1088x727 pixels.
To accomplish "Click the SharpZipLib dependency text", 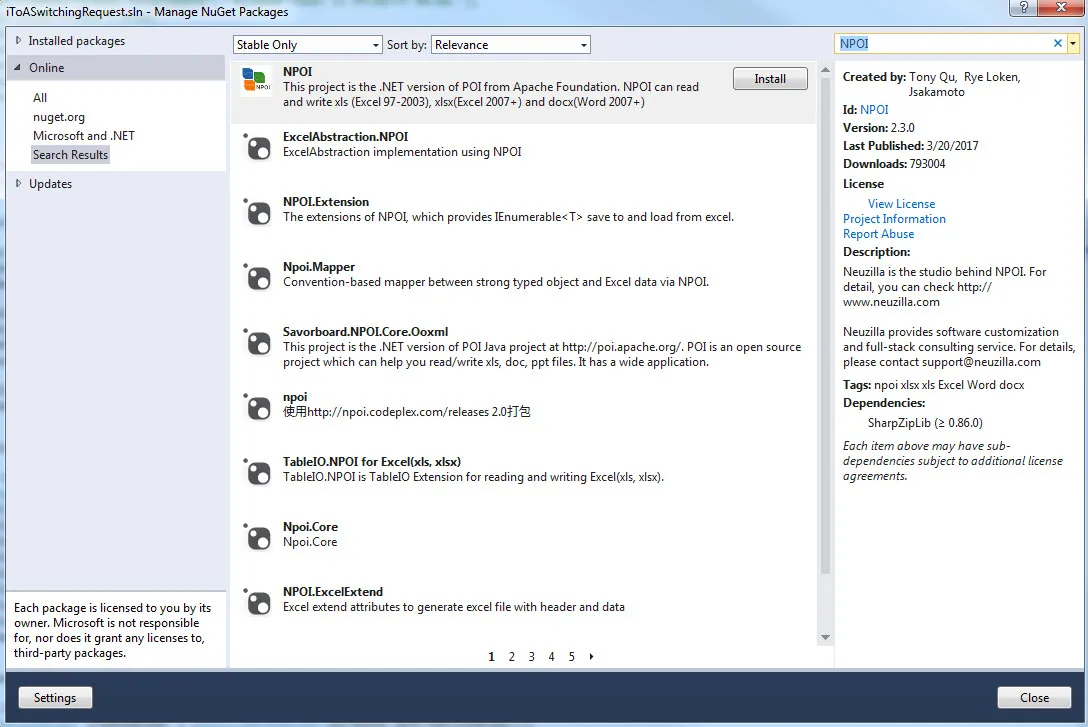I will click(x=925, y=422).
